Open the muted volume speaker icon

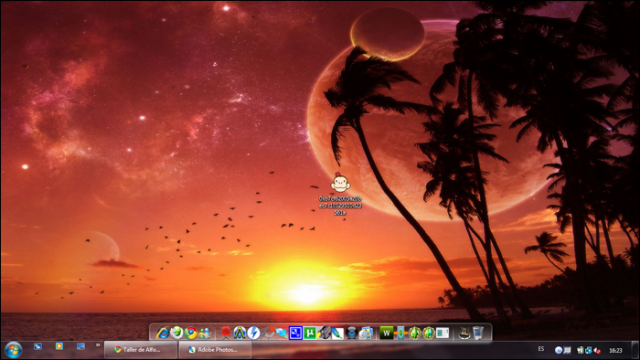(x=597, y=350)
